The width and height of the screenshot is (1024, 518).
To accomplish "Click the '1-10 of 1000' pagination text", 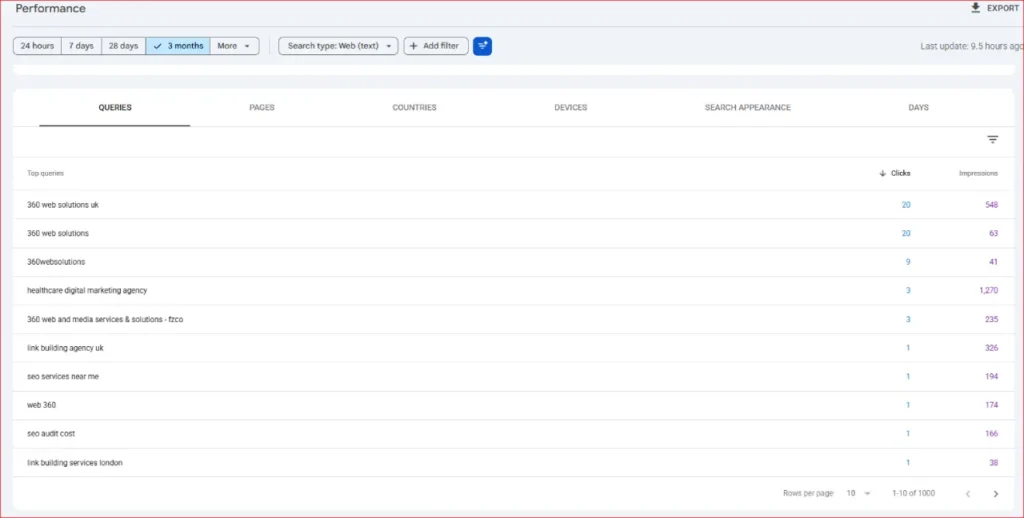I will 914,493.
